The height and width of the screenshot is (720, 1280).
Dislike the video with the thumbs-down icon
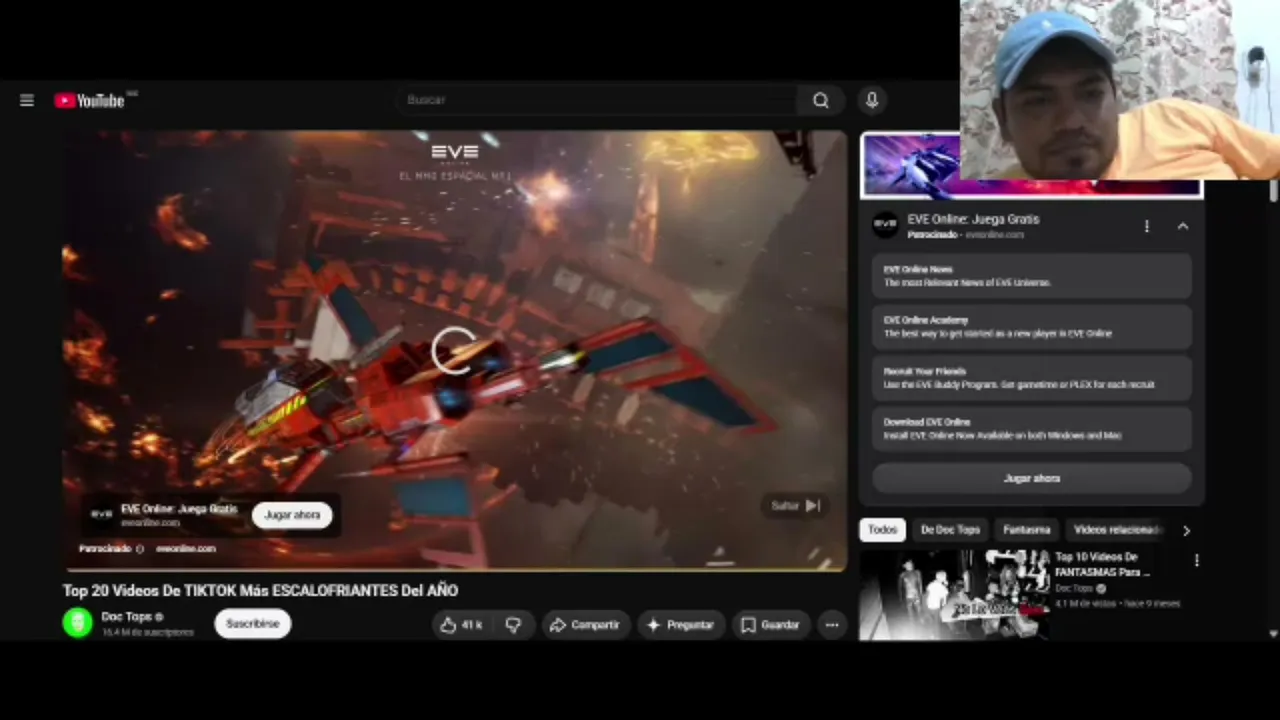[x=513, y=625]
